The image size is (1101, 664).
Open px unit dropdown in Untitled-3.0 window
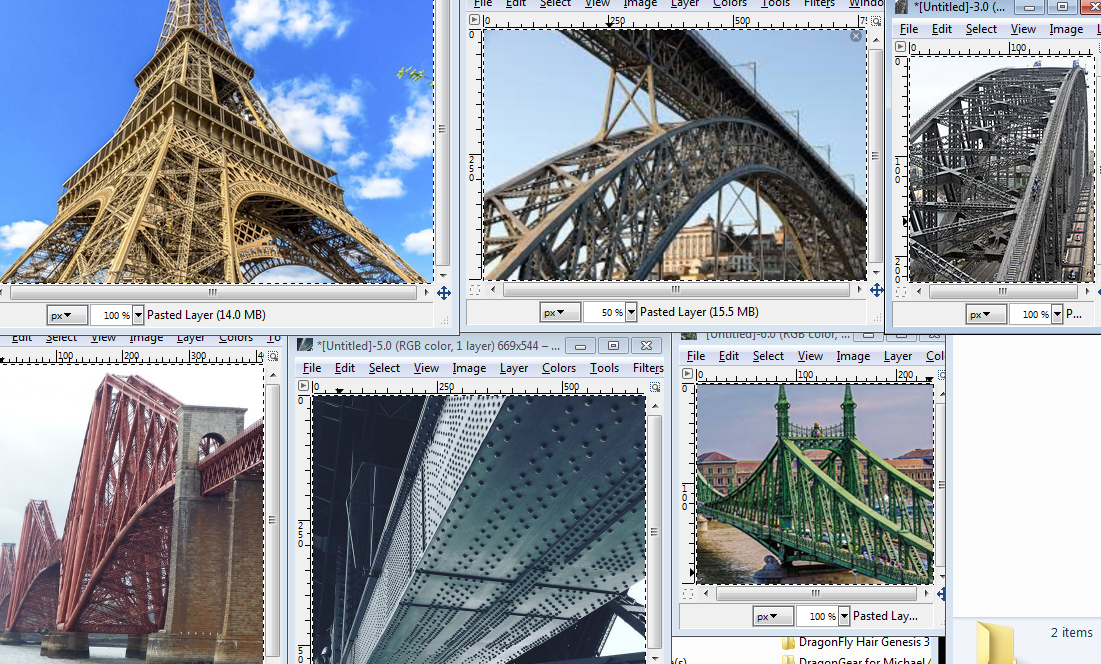pyautogui.click(x=986, y=314)
